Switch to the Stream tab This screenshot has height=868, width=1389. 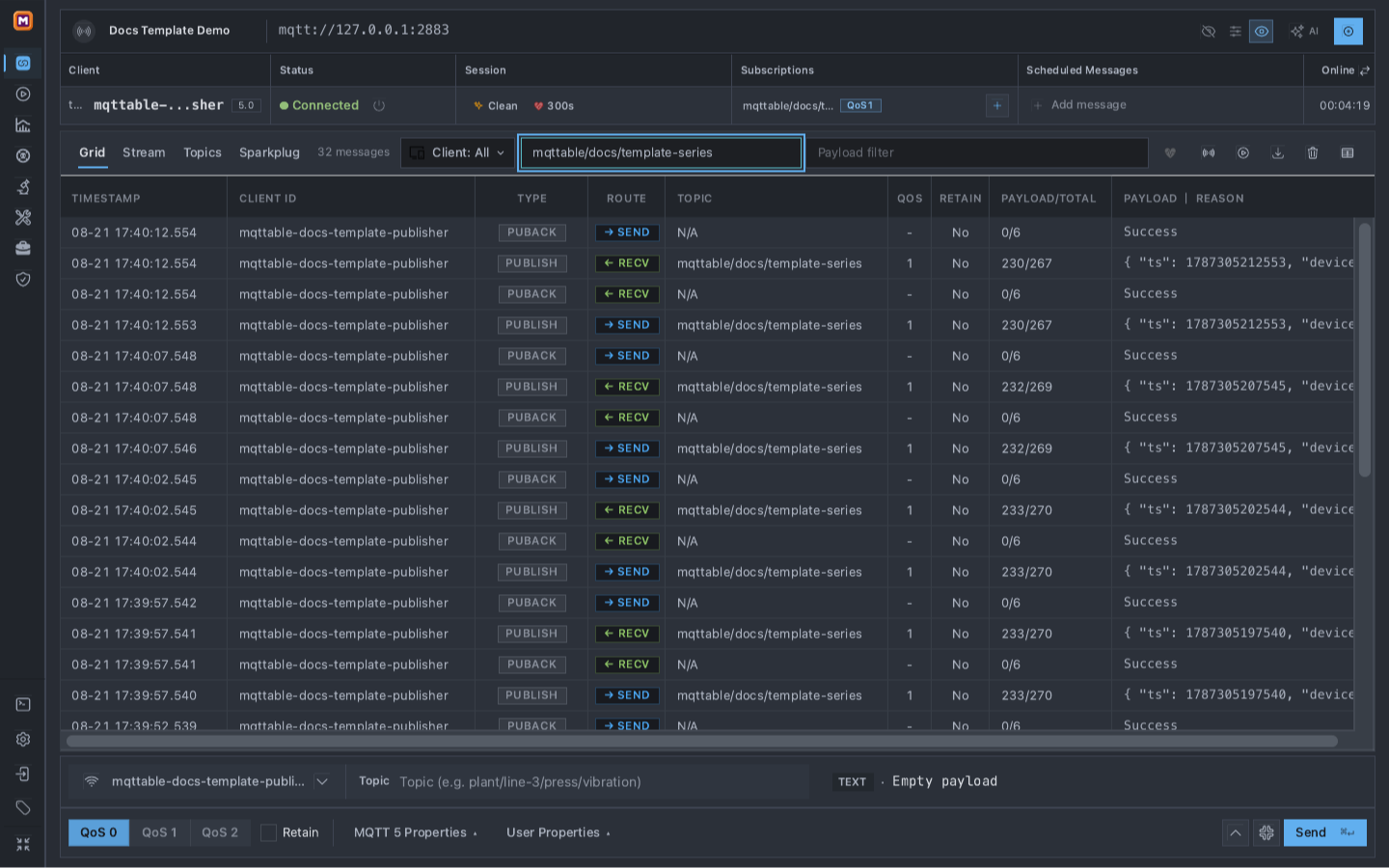[144, 152]
